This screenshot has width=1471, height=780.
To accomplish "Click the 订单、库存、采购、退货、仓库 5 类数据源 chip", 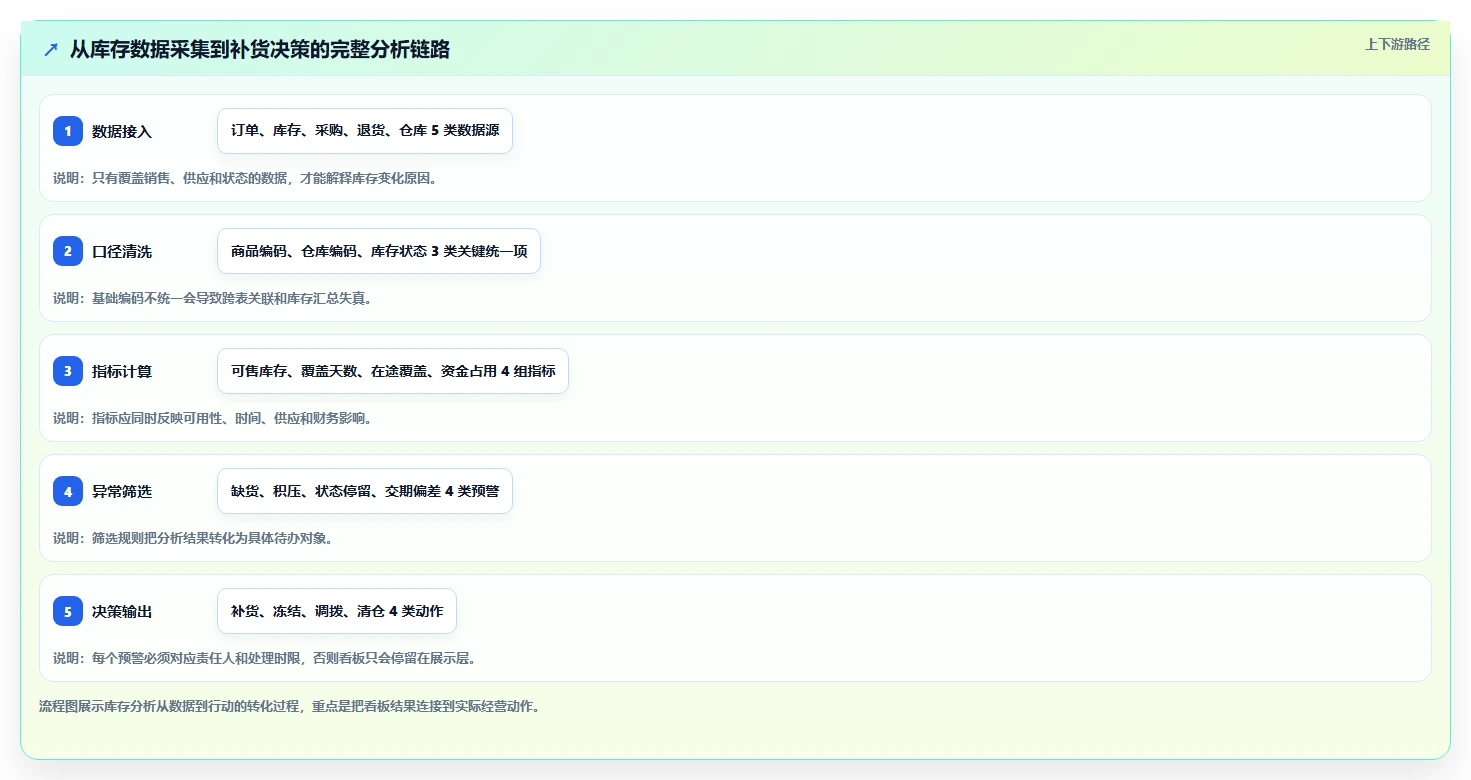I will coord(365,131).
